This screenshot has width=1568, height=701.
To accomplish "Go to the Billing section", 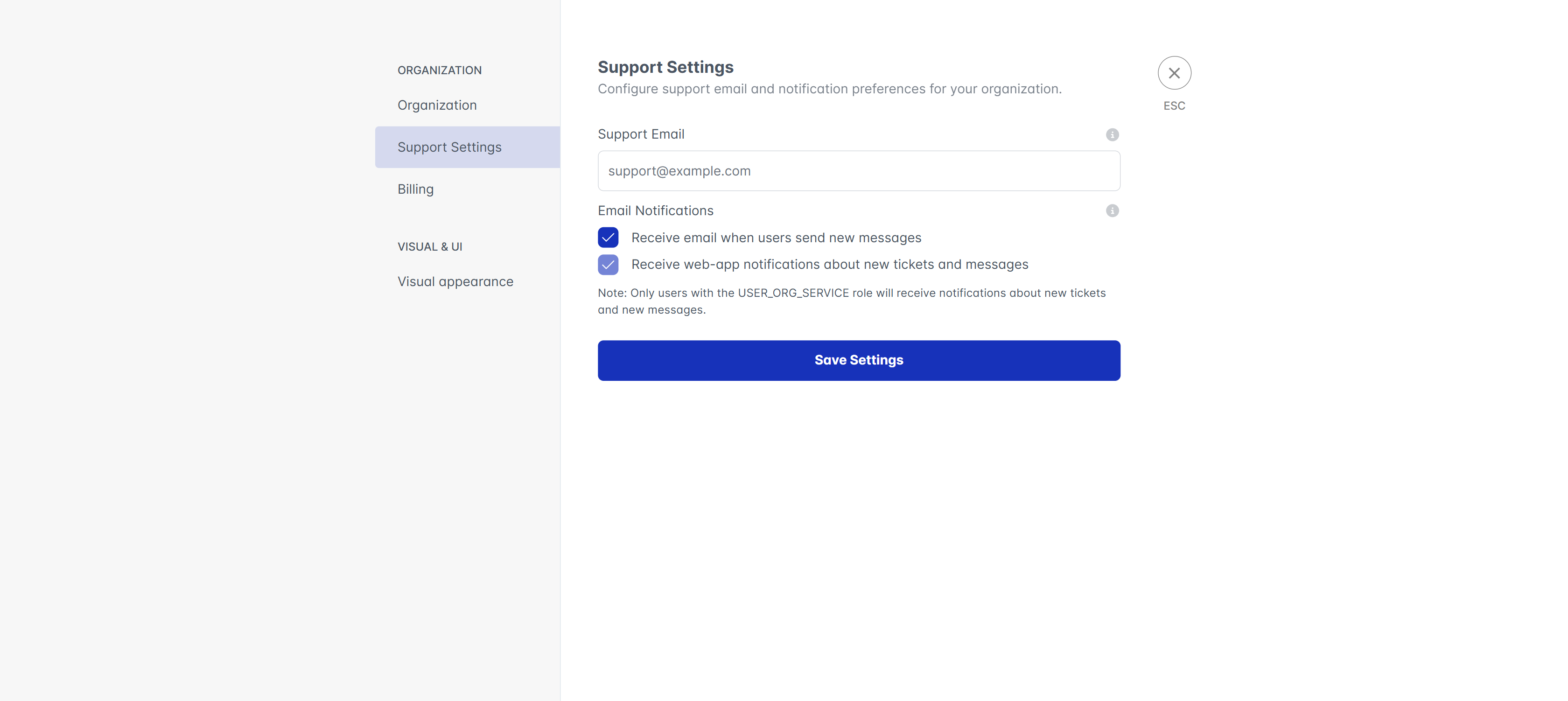I will tap(416, 189).
